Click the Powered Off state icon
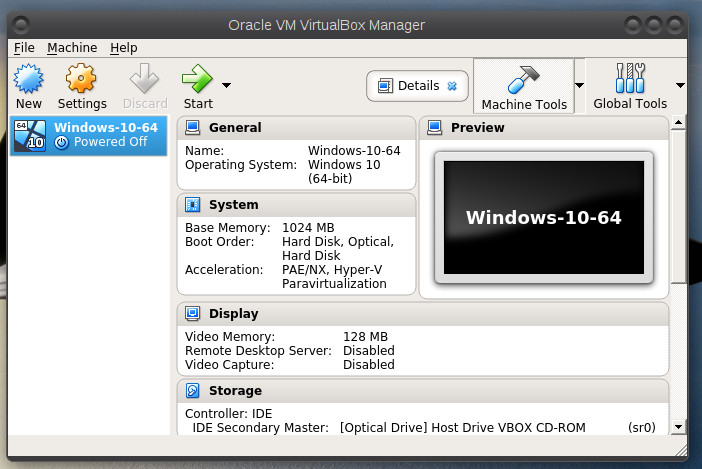The width and height of the screenshot is (702, 469). coord(61,142)
